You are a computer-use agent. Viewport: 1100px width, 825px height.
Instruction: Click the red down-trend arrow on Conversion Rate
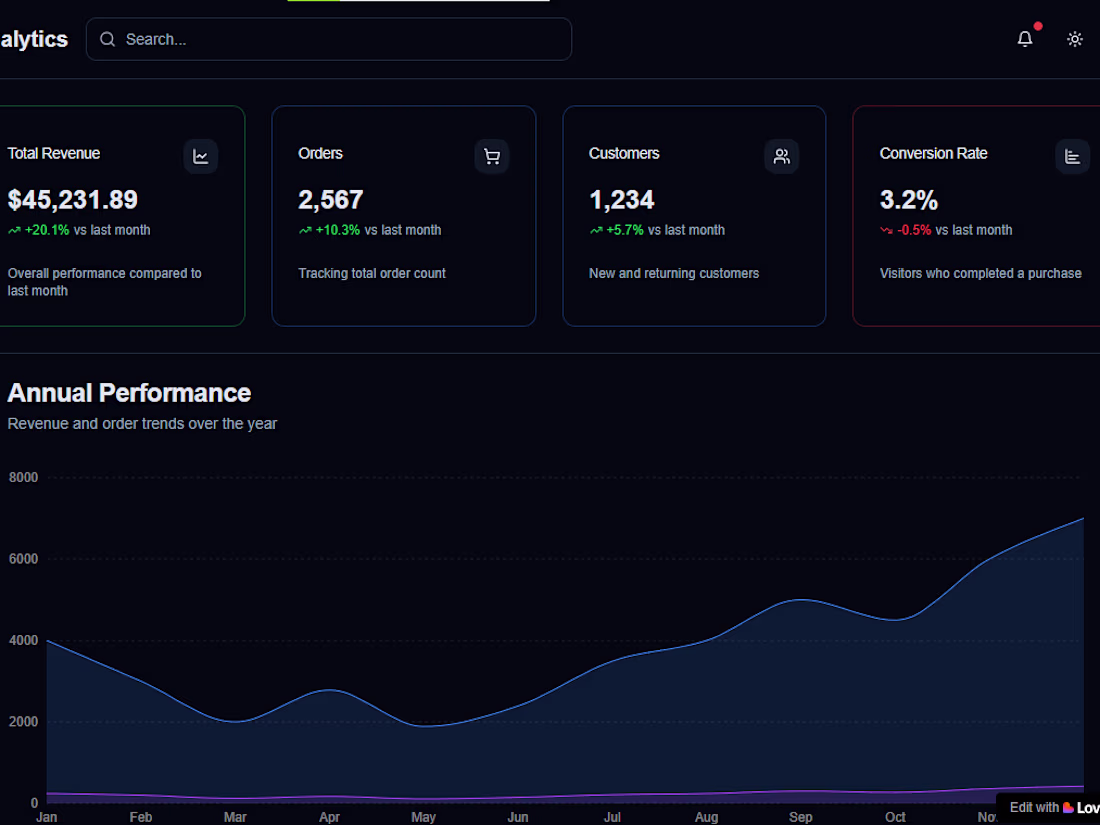tap(885, 229)
